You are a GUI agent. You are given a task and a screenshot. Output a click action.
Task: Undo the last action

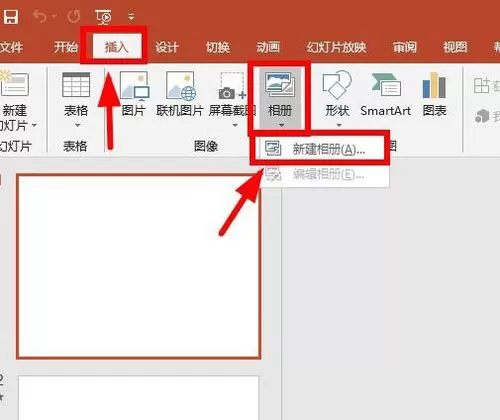[x=40, y=16]
